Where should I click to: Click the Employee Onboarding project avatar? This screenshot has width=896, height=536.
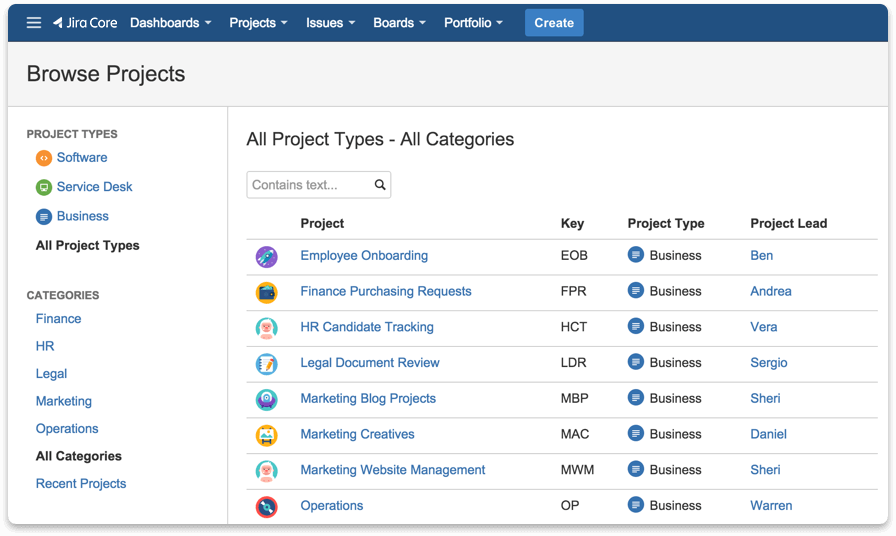(266, 256)
